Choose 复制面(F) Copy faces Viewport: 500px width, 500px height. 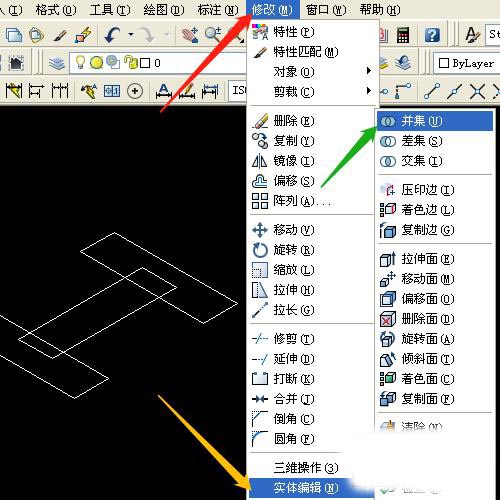click(x=435, y=399)
